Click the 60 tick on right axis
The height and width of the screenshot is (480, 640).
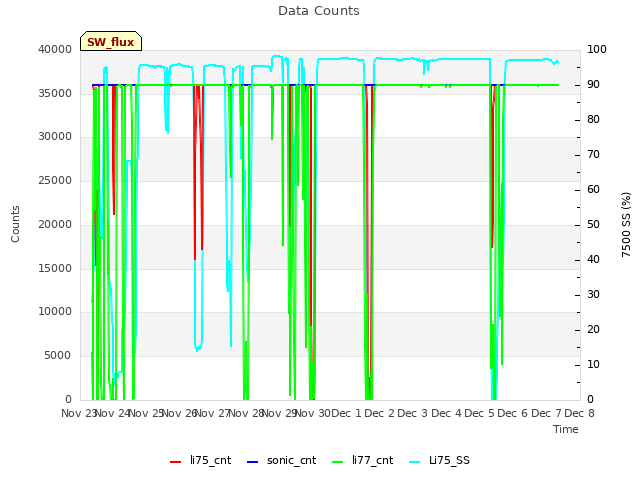click(593, 189)
